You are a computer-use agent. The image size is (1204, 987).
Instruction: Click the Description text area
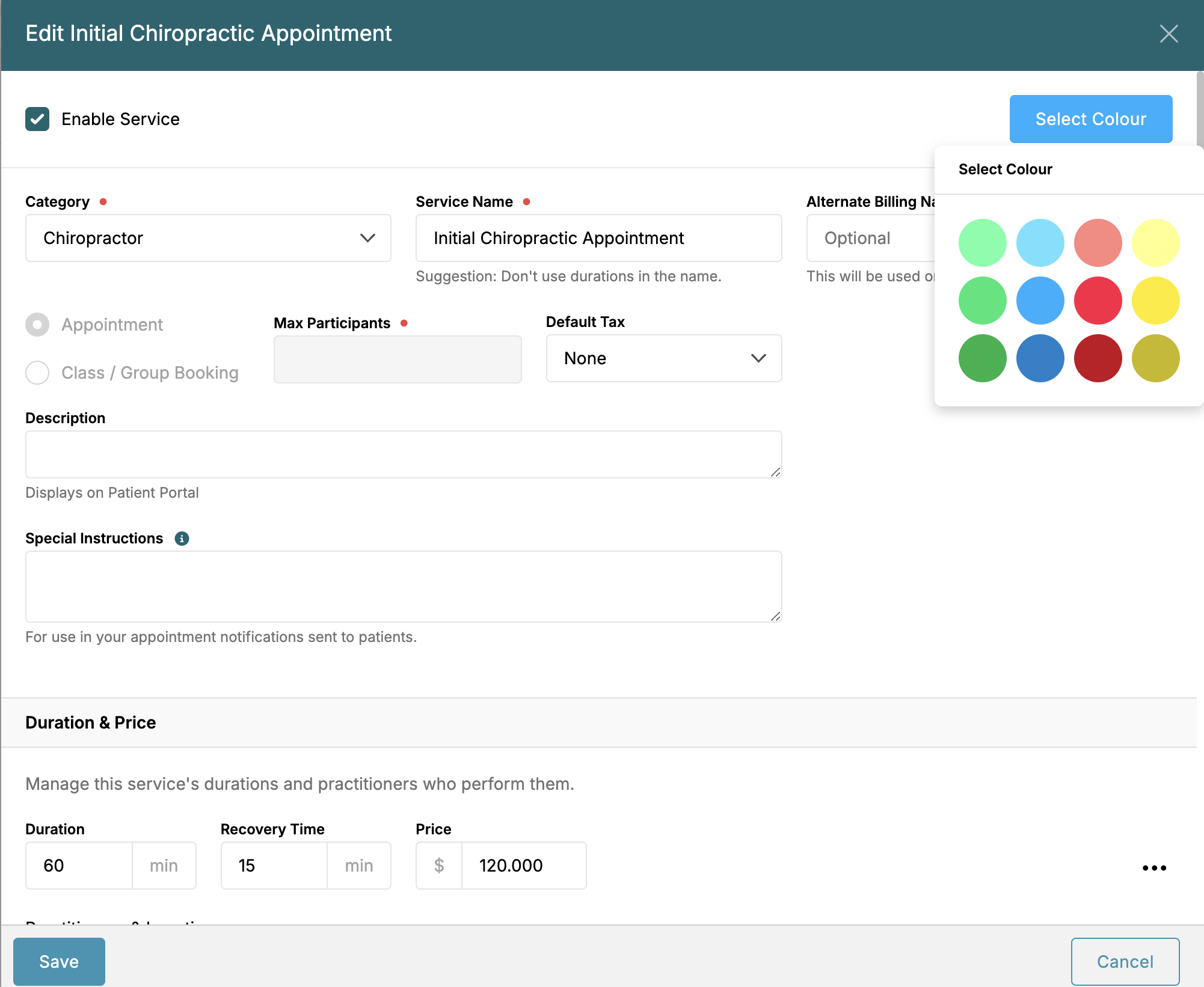point(403,454)
